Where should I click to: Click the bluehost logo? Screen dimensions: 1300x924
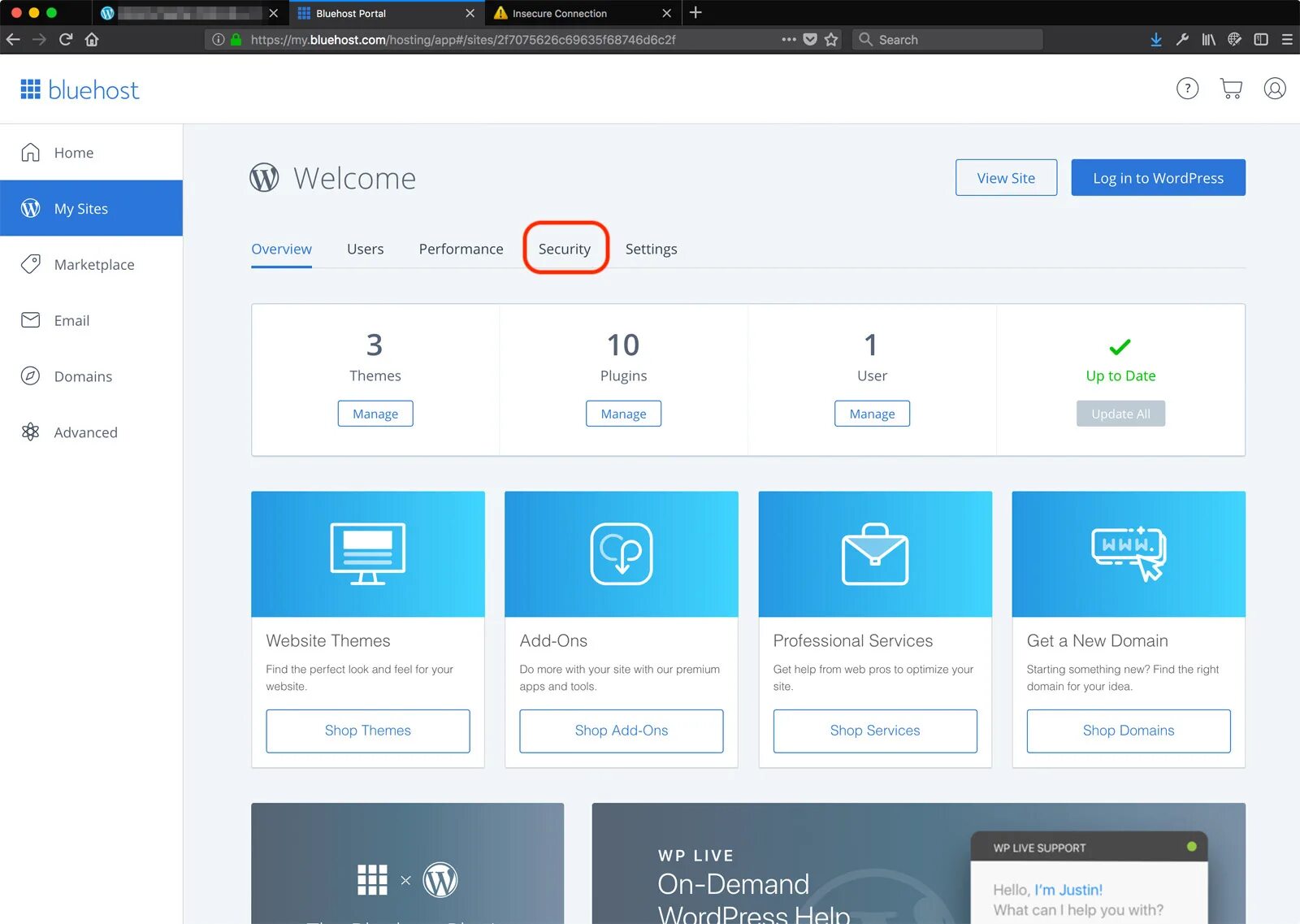click(80, 89)
